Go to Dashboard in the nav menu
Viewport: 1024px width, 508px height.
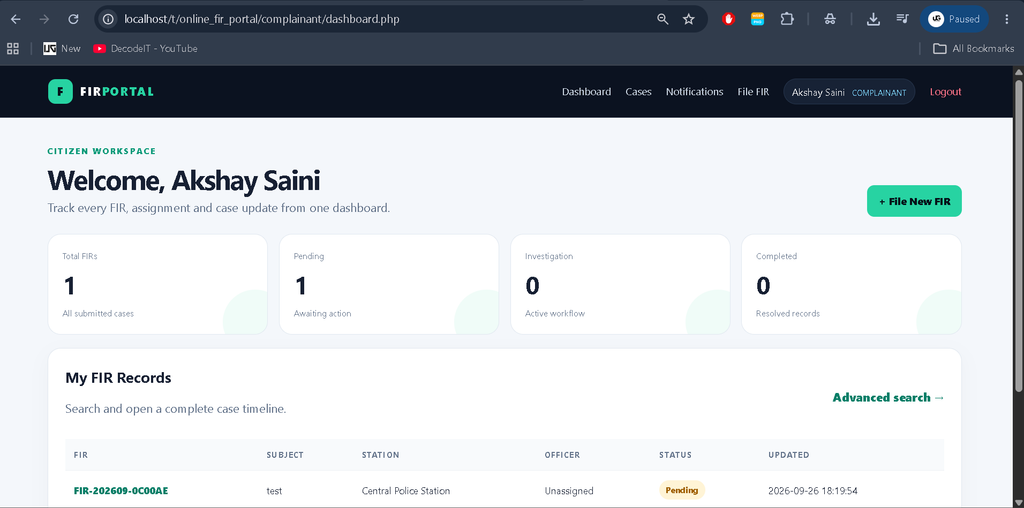(x=586, y=92)
